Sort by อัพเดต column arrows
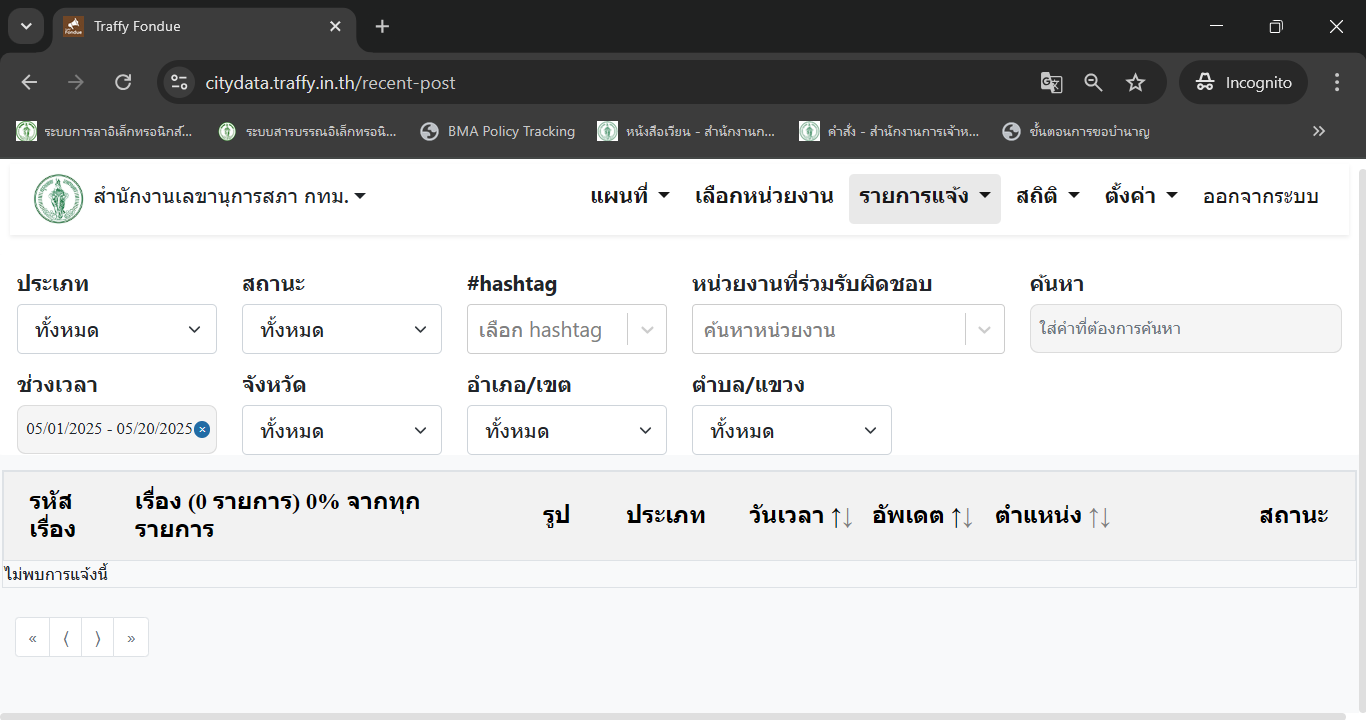This screenshot has width=1366, height=720. coord(962,517)
